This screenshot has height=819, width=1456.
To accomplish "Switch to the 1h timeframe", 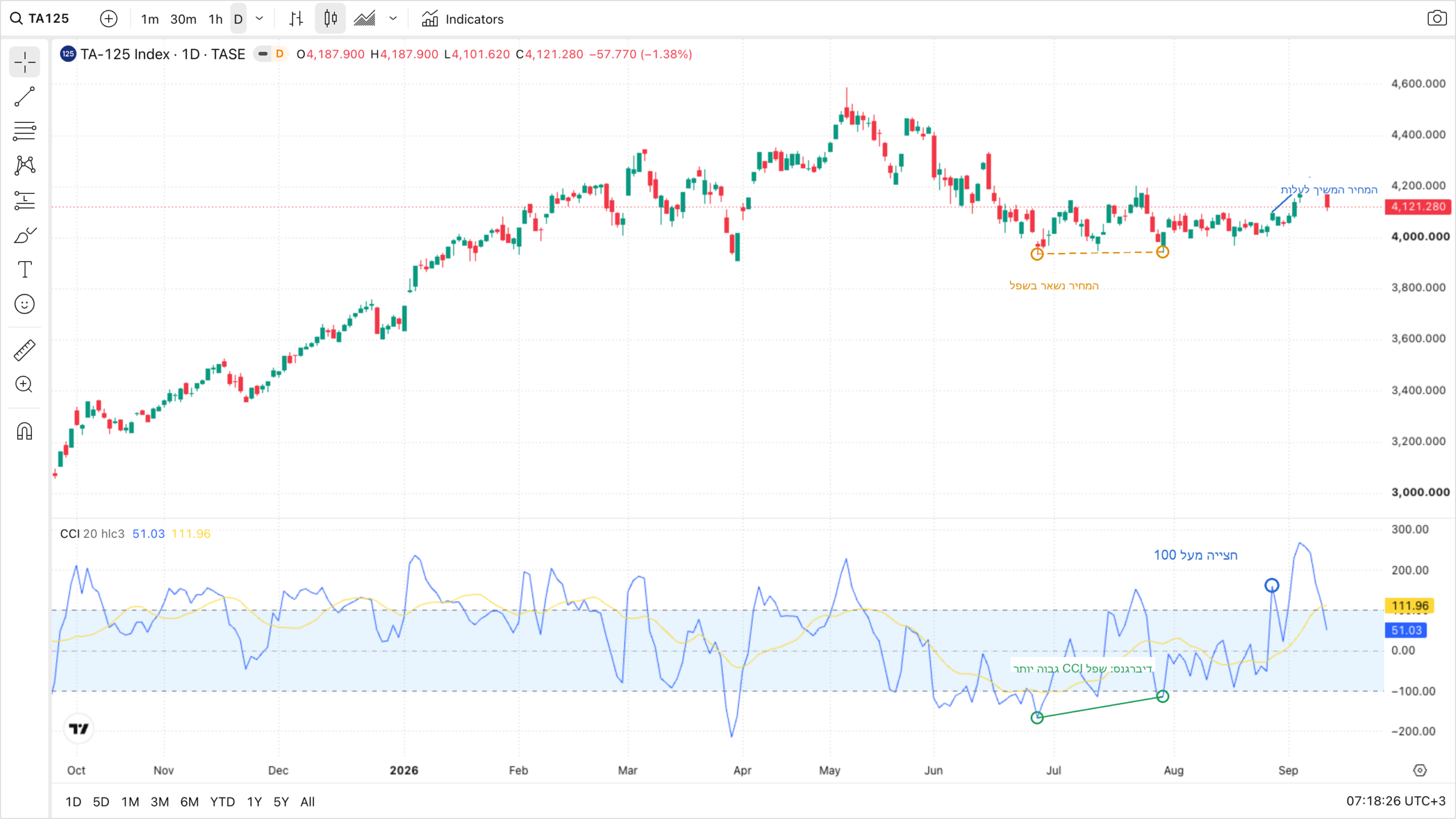I will pyautogui.click(x=216, y=19).
